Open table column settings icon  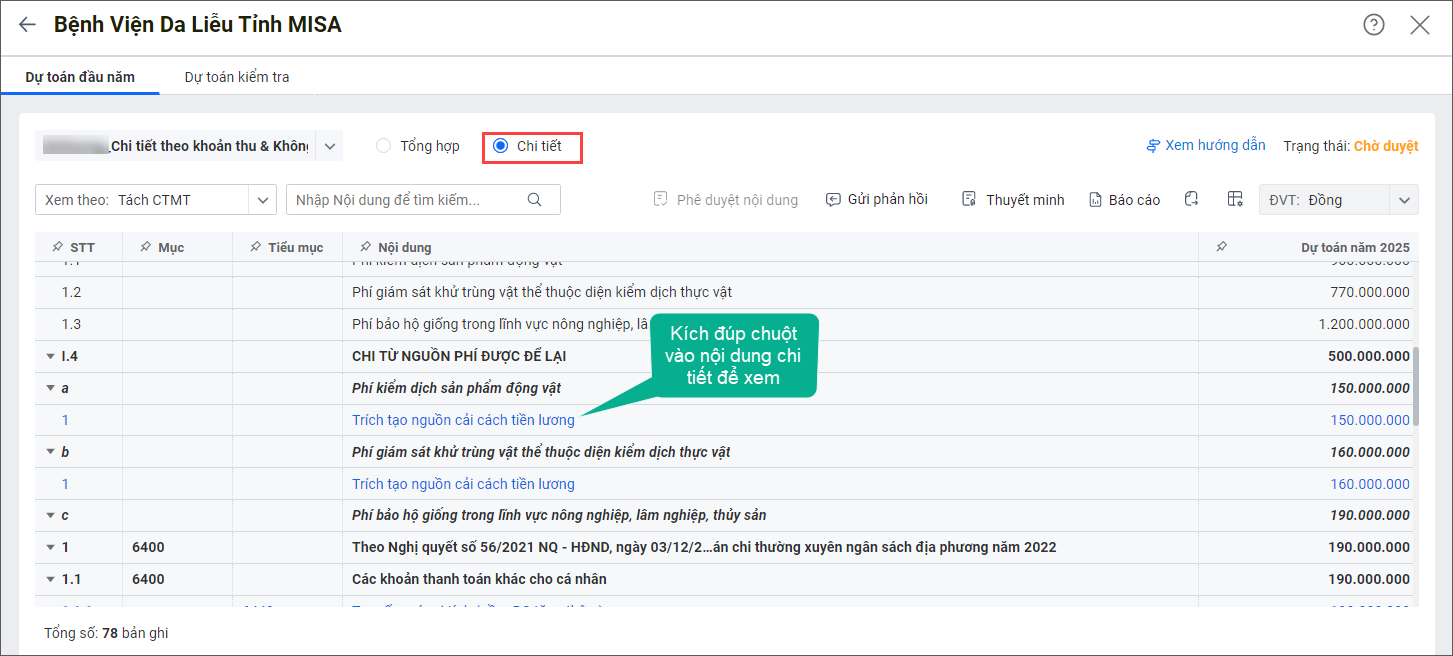(x=1235, y=199)
